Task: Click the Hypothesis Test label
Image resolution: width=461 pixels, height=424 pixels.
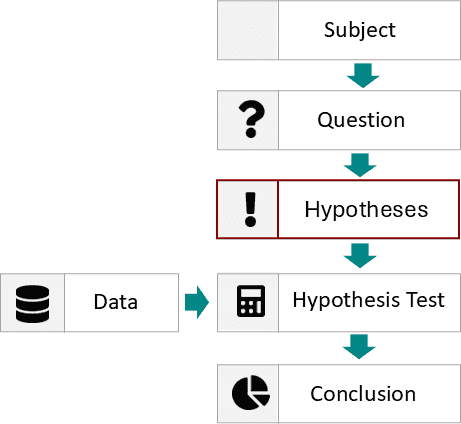Action: [368, 300]
